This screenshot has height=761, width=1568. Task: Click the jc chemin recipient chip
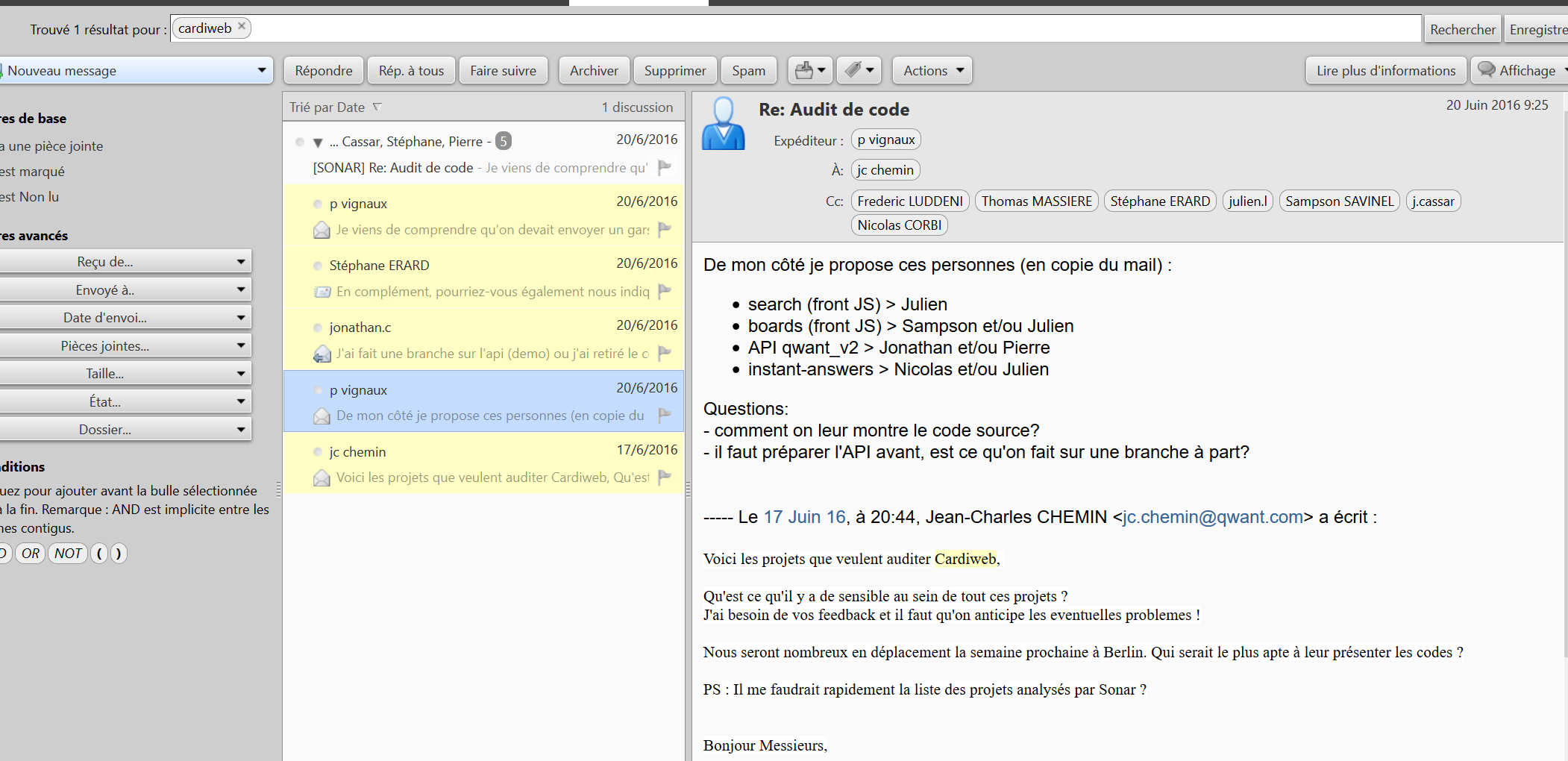885,170
